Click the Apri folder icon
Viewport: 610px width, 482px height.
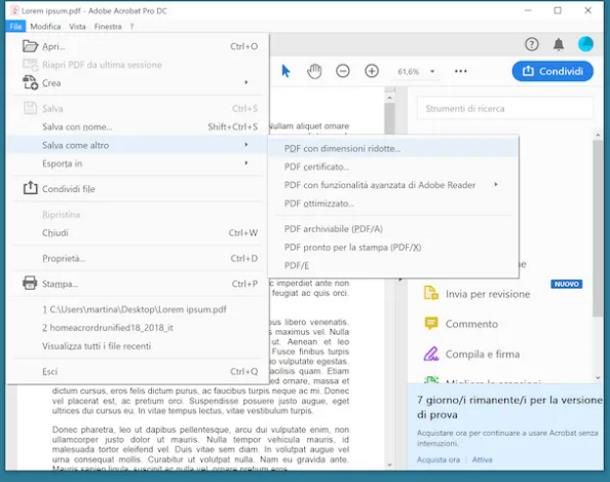click(x=30, y=46)
